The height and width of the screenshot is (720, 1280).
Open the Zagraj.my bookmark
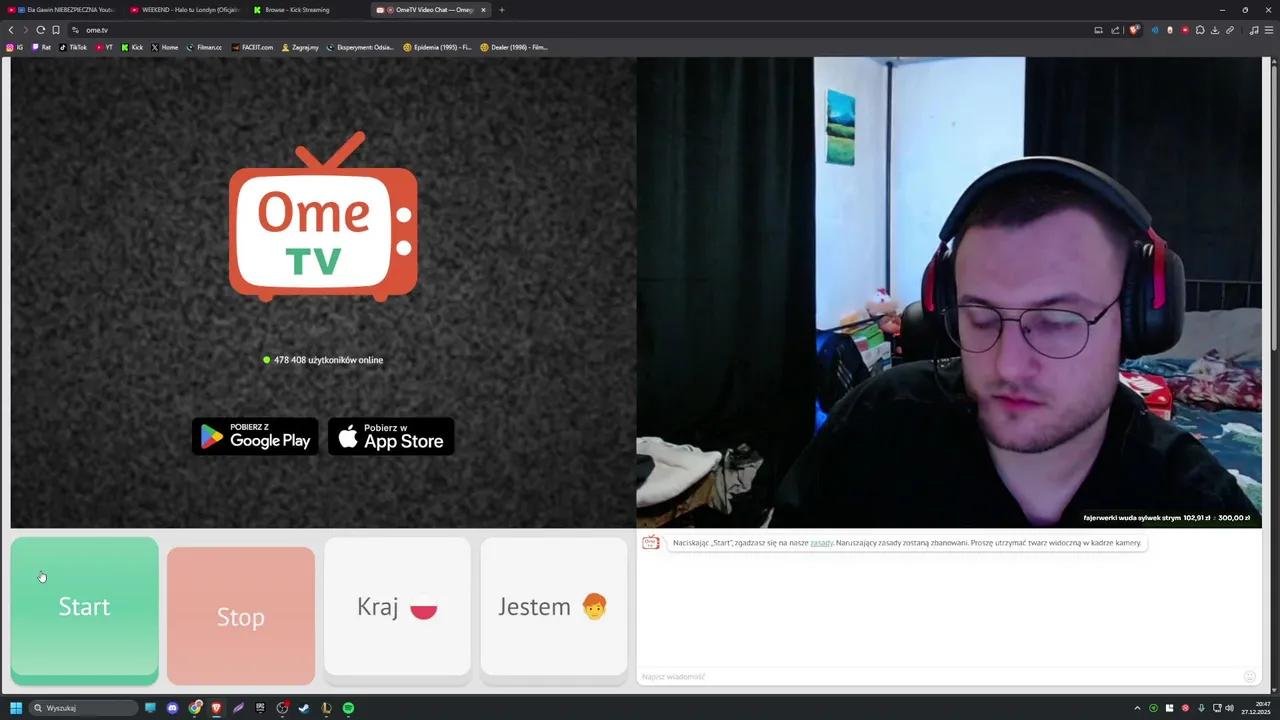tap(300, 47)
